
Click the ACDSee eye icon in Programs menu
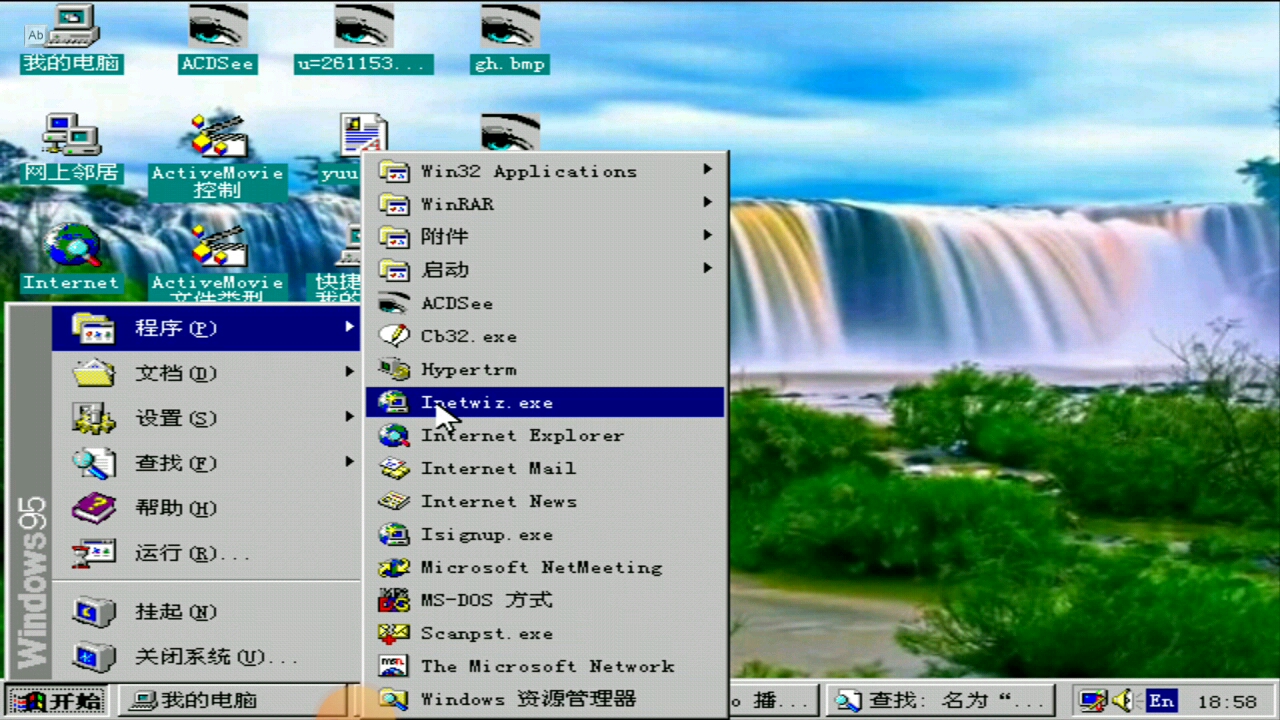pos(394,303)
